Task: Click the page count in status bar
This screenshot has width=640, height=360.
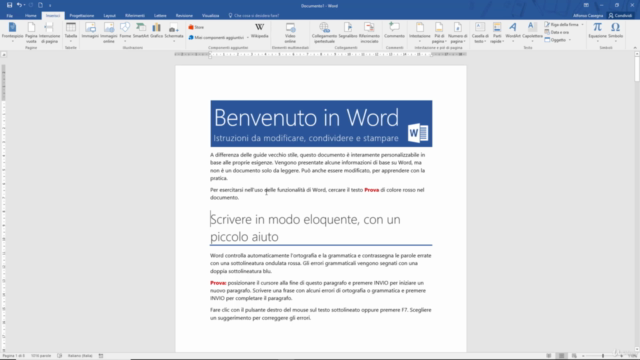Action: pos(13,356)
